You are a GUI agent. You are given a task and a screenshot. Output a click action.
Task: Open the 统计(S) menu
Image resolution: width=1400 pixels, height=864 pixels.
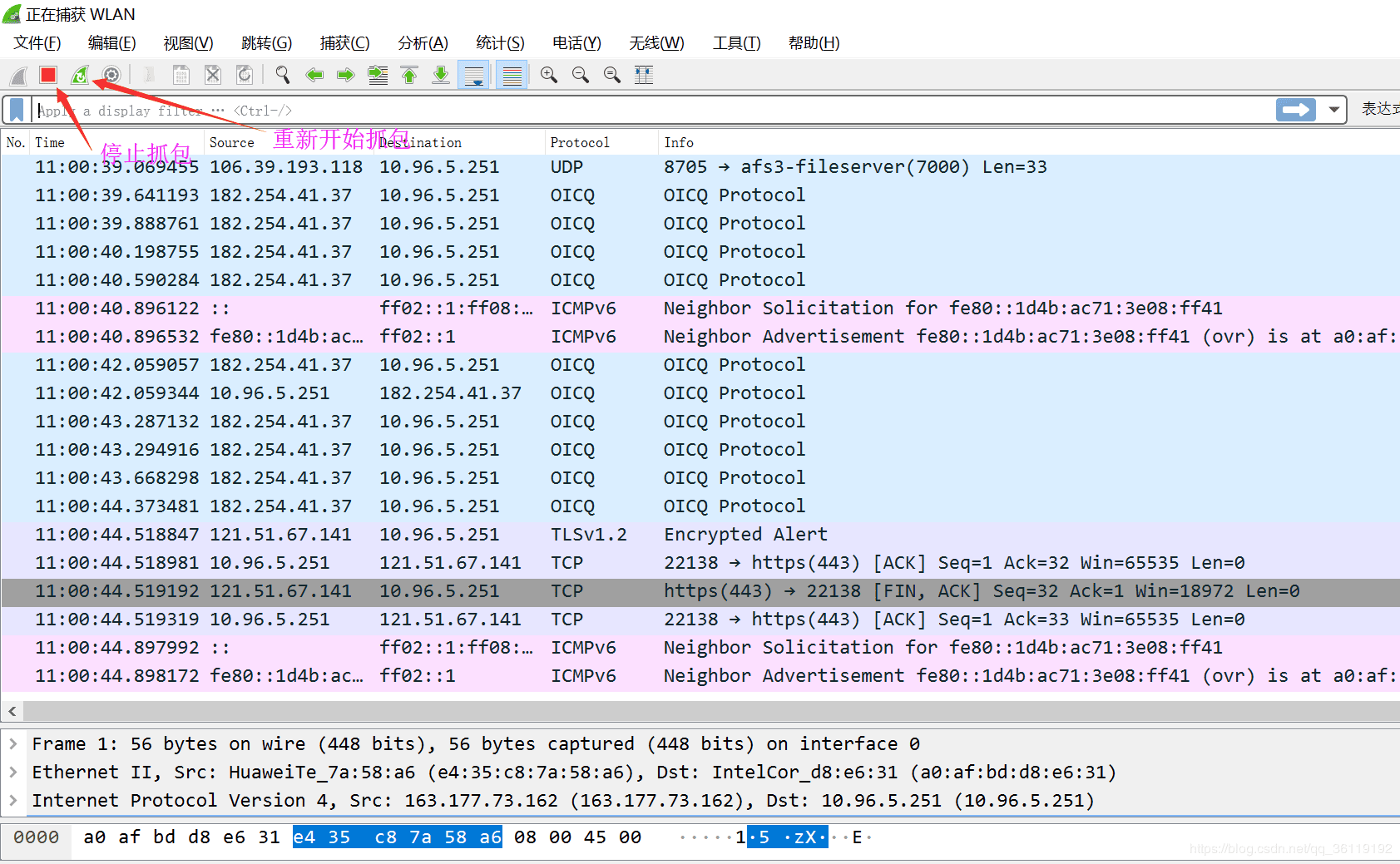(500, 43)
